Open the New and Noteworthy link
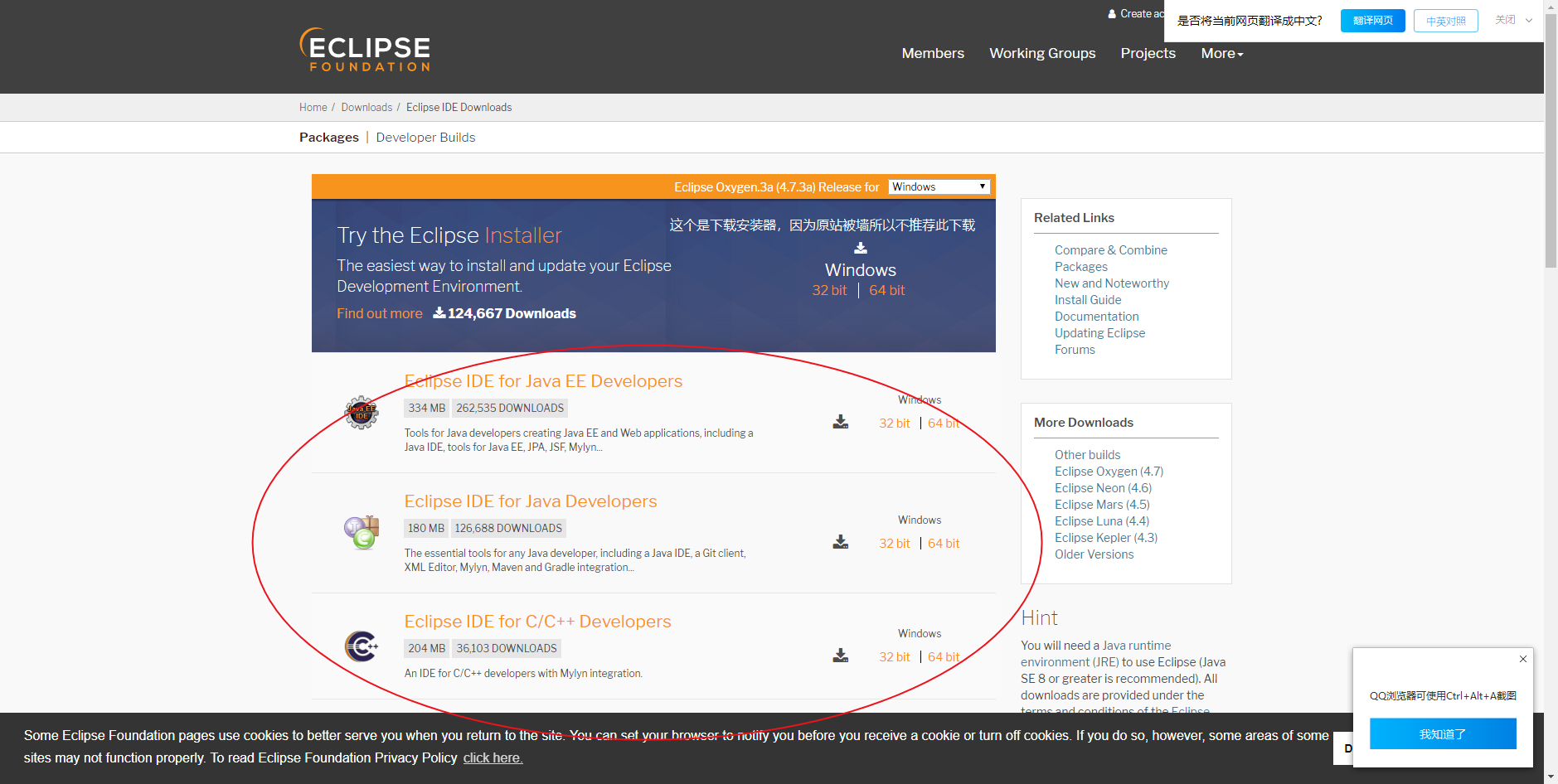 coord(1112,283)
